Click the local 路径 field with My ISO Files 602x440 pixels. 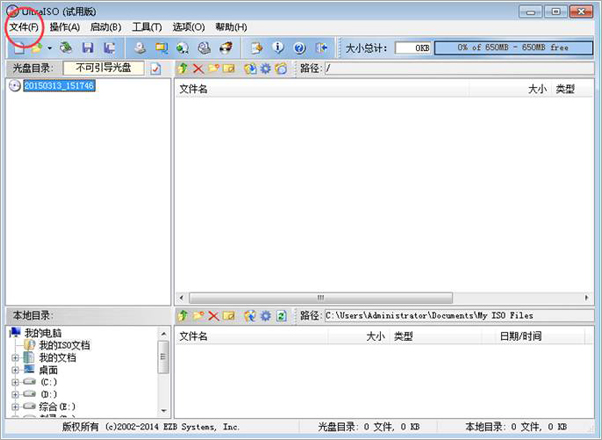(459, 316)
